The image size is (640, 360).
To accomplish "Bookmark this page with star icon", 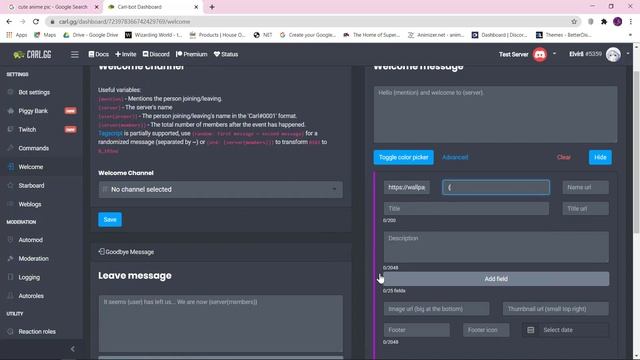I will tap(574, 22).
